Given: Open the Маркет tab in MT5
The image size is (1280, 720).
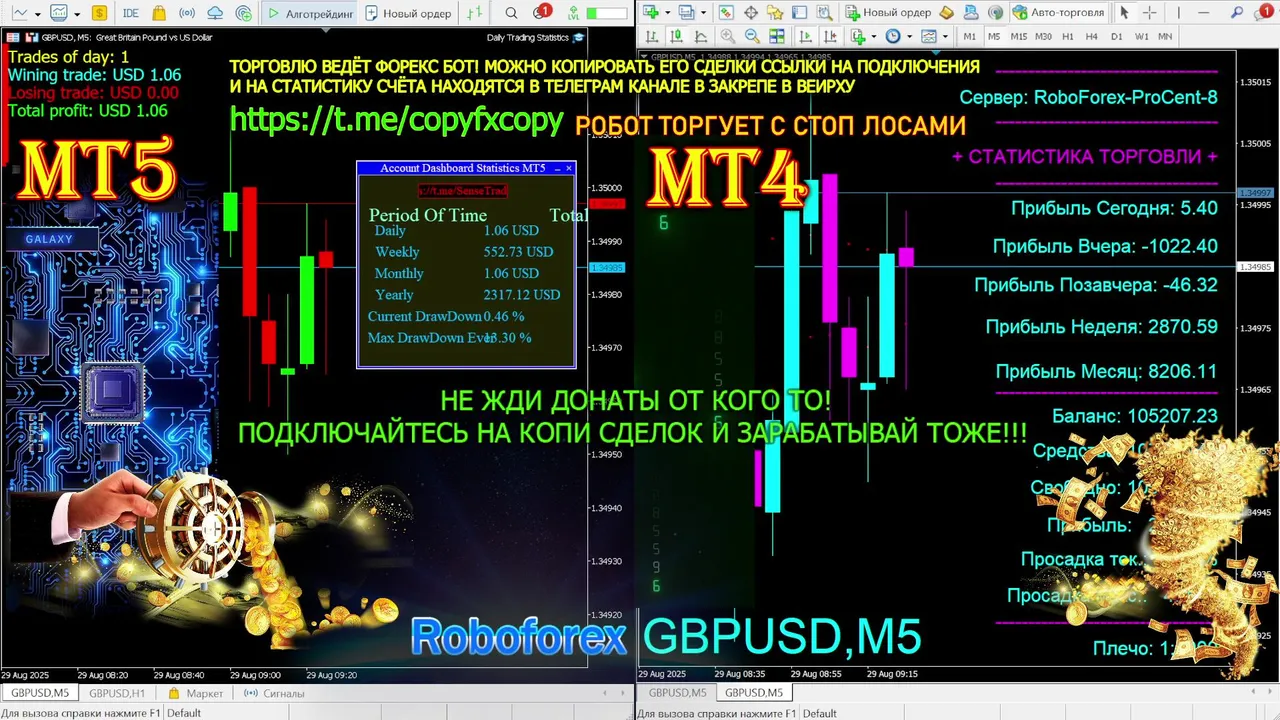Looking at the screenshot, I should coord(195,693).
